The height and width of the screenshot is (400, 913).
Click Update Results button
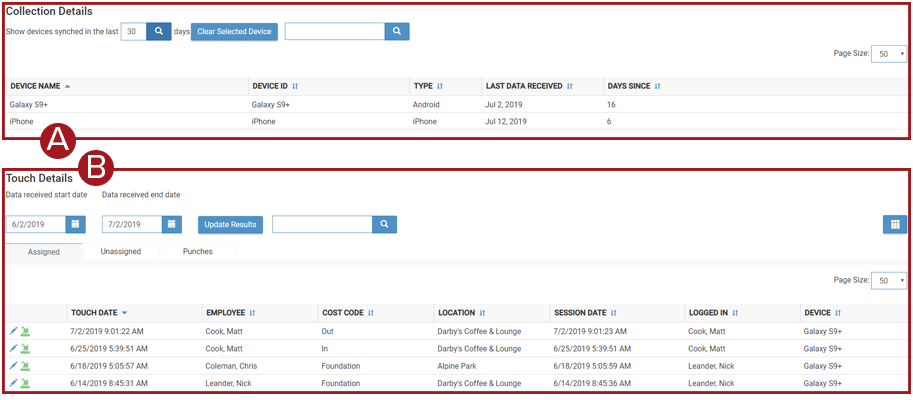tap(231, 224)
